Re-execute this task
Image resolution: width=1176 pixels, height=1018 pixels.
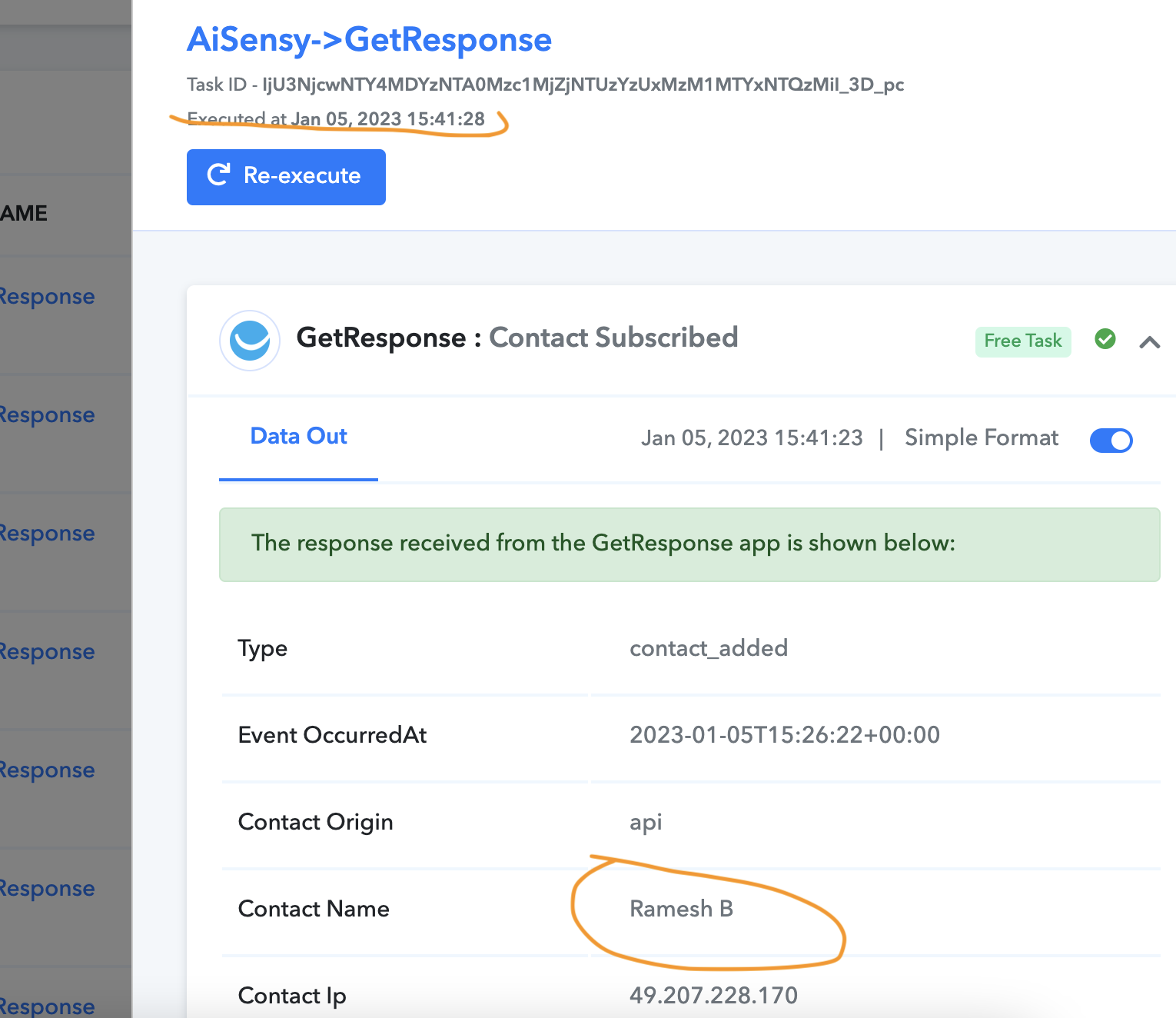(x=286, y=177)
